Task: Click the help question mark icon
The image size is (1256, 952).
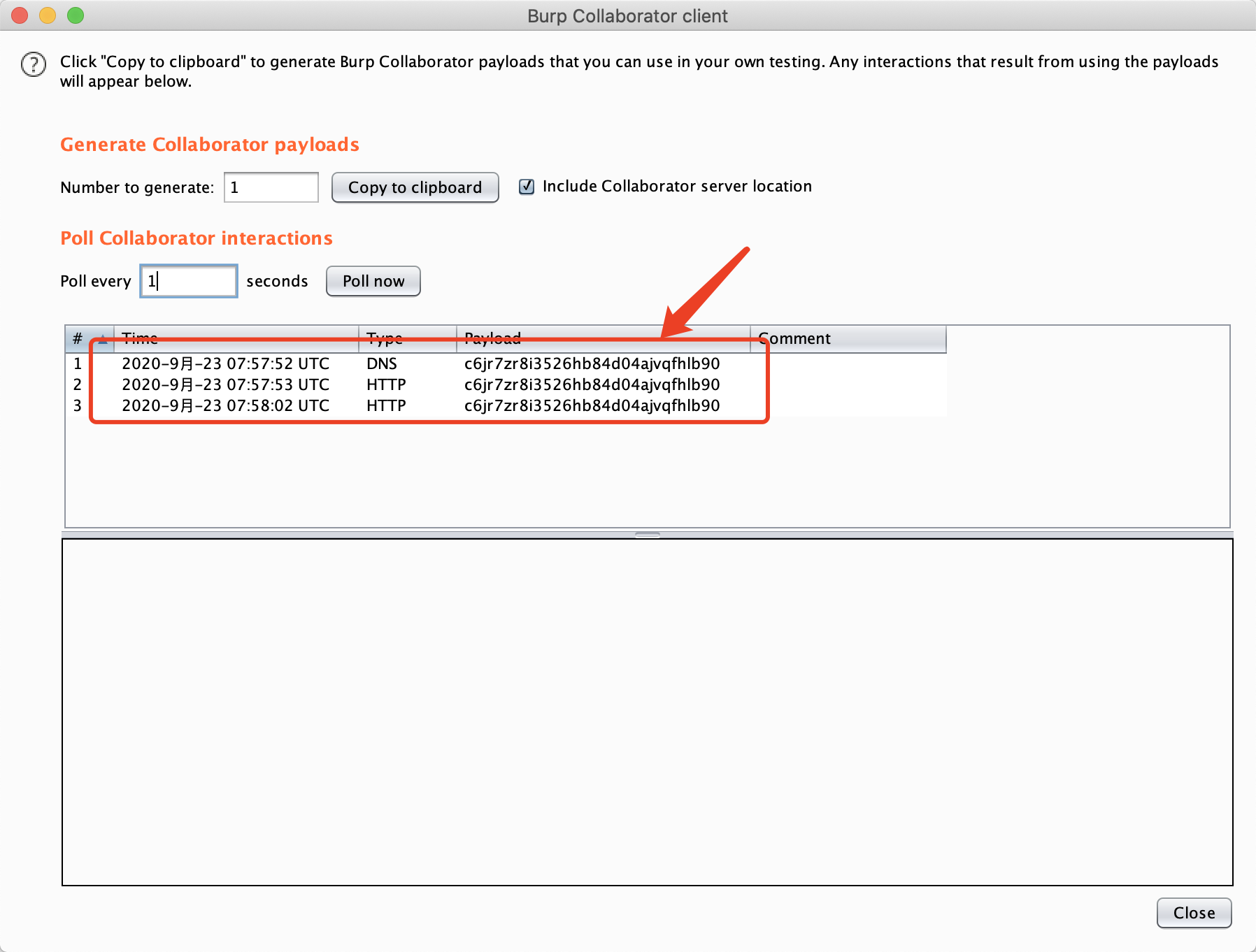Action: click(x=33, y=64)
